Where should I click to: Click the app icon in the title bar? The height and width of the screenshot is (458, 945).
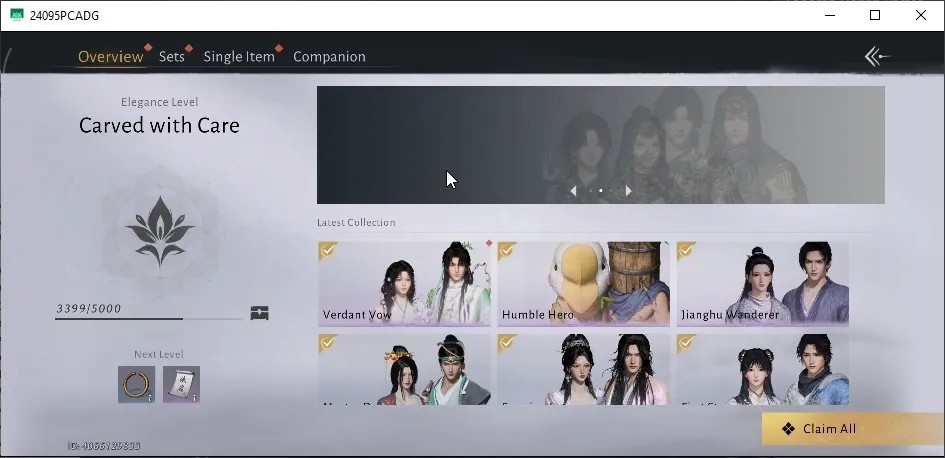(x=17, y=15)
